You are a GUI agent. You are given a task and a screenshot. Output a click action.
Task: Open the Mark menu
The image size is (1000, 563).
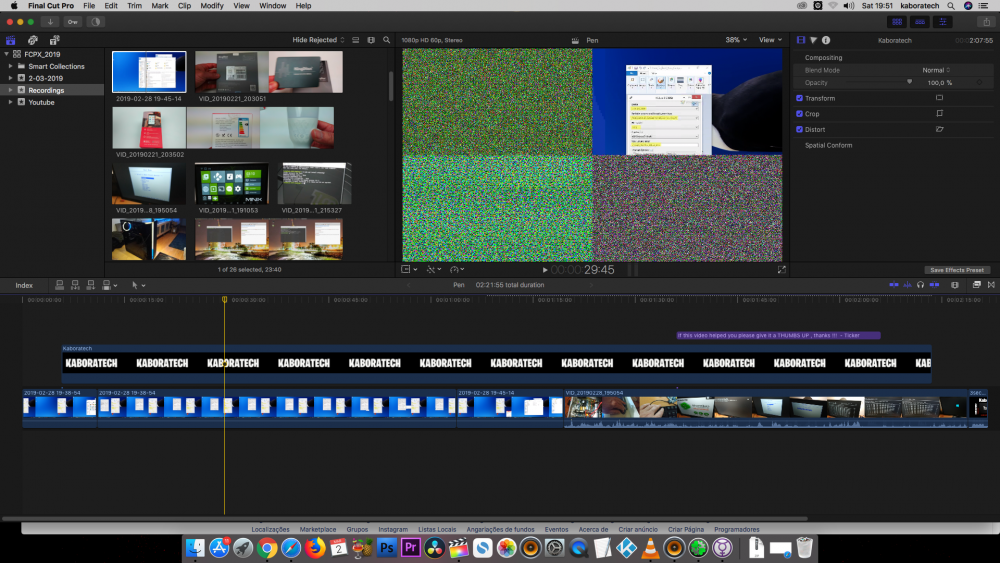click(159, 6)
